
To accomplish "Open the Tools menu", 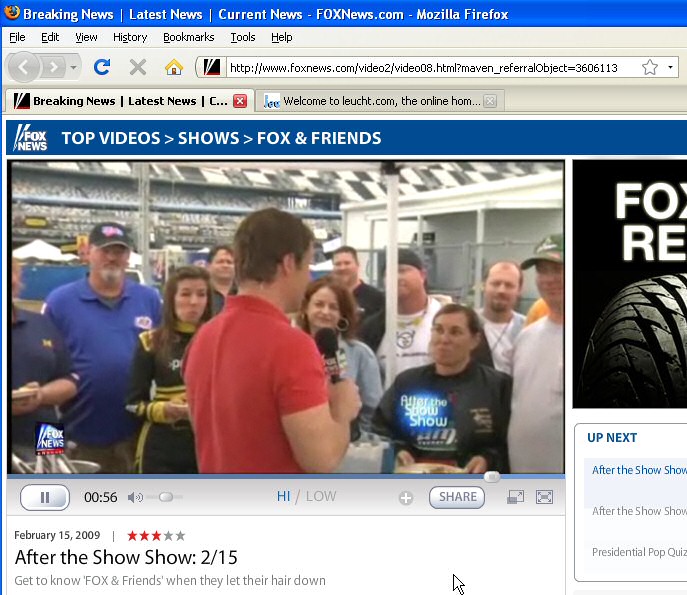I will [243, 37].
